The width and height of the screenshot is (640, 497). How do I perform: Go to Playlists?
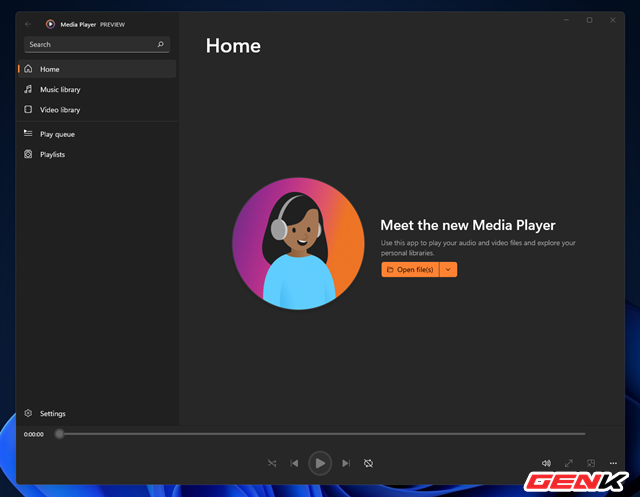pyautogui.click(x=97, y=154)
